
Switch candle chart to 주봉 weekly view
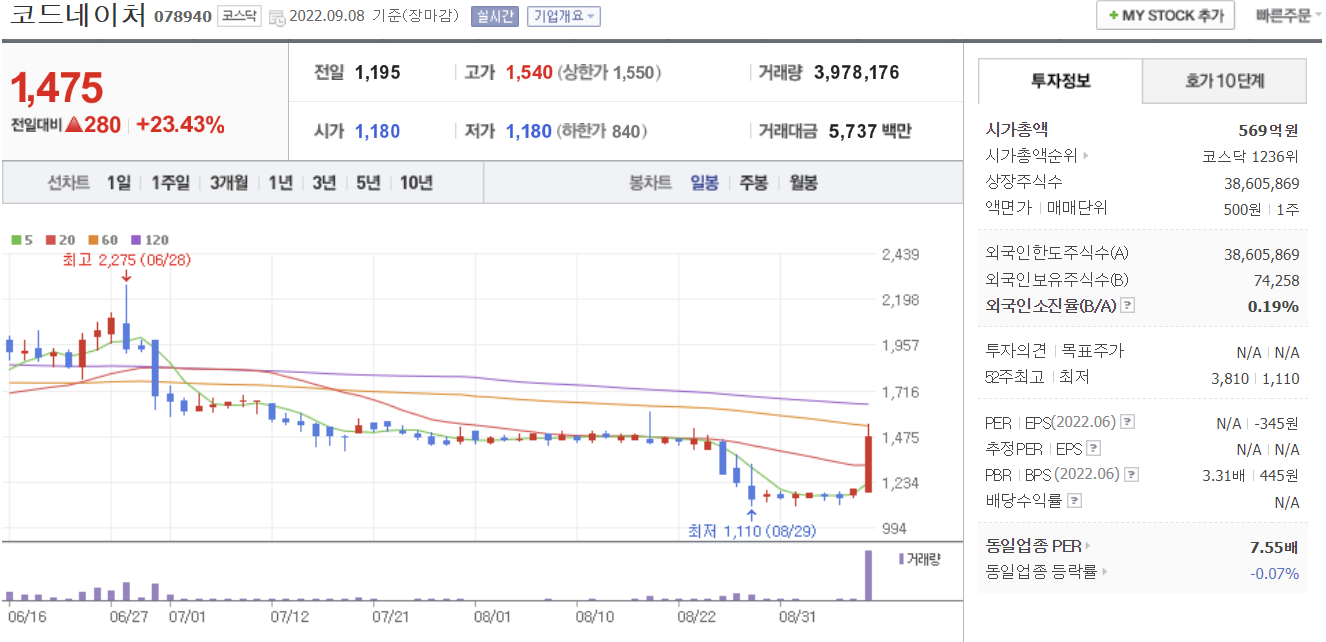click(753, 184)
